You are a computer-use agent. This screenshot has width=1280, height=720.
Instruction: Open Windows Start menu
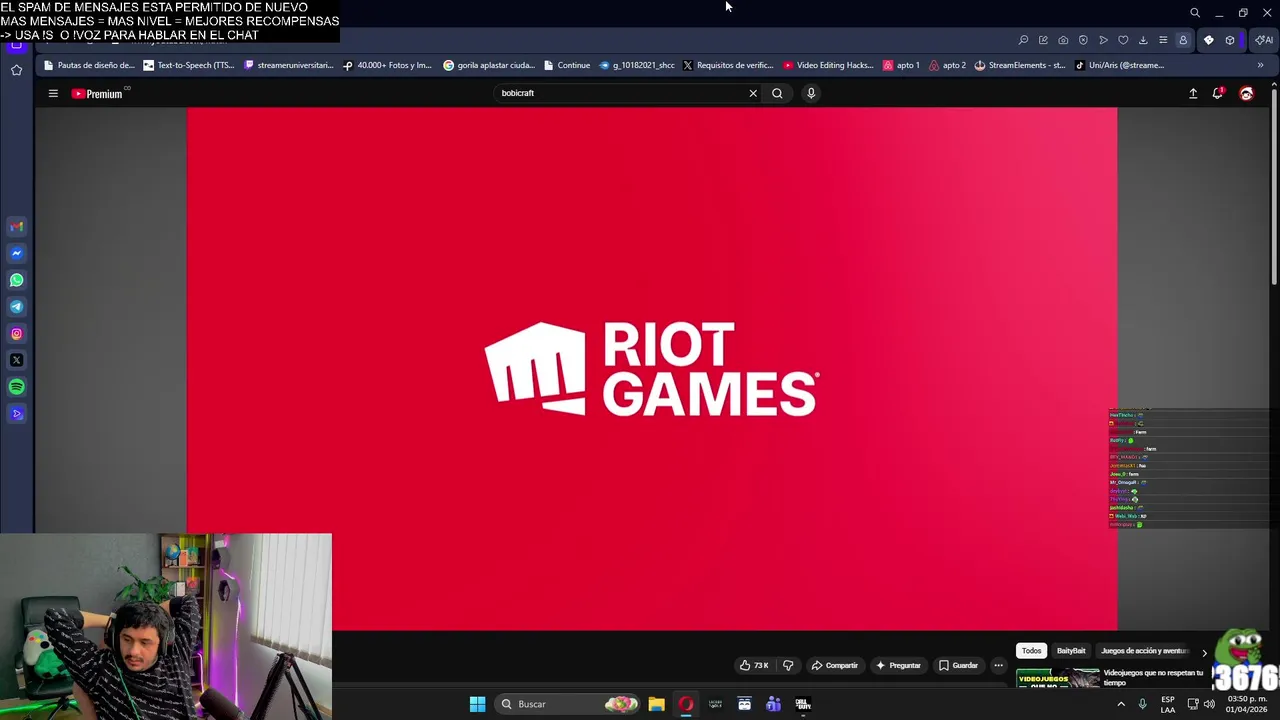(477, 704)
